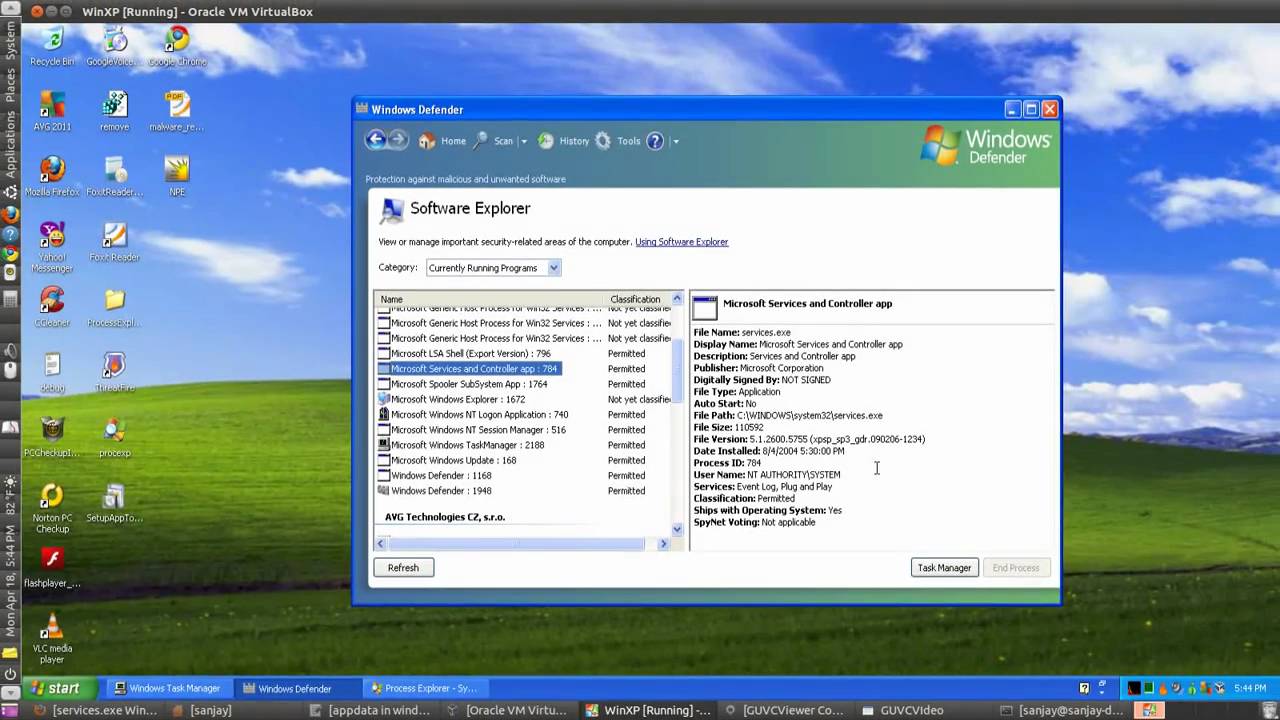This screenshot has height=720, width=1280.
Task: Open the AVG 2011 desktop icon
Action: [52, 112]
